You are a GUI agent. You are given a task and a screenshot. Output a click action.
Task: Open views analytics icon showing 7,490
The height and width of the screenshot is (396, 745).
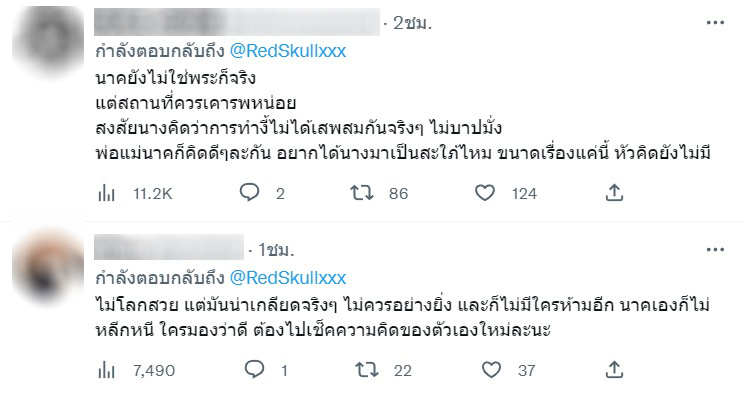106,370
